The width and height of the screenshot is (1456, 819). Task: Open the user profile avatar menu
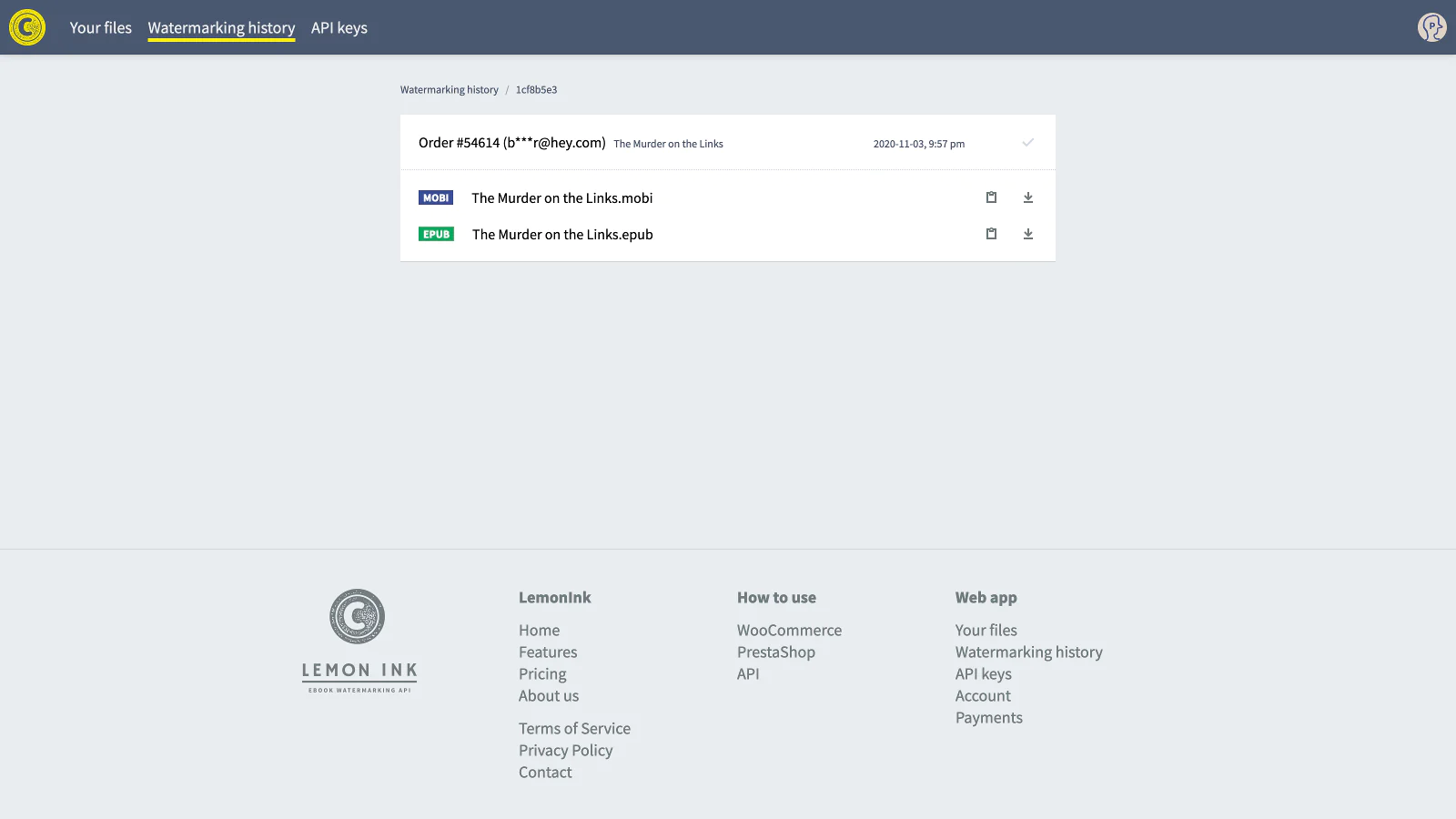pos(1431,27)
